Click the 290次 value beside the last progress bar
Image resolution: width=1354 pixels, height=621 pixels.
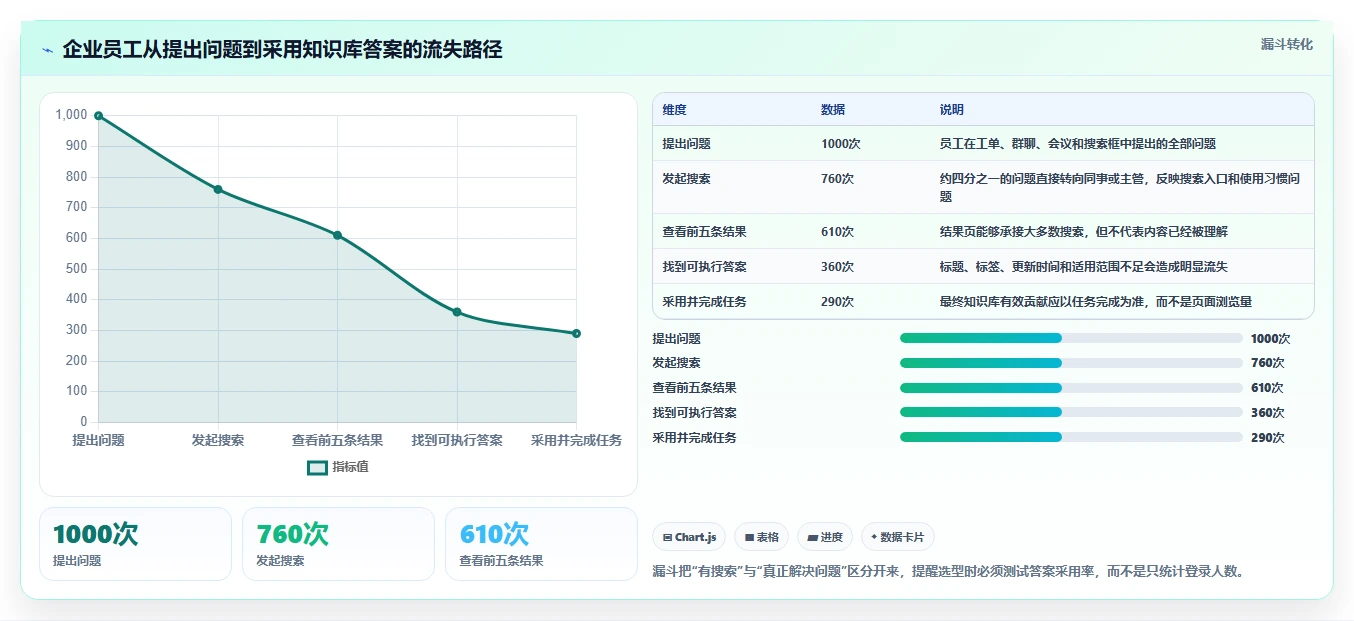tap(1267, 438)
